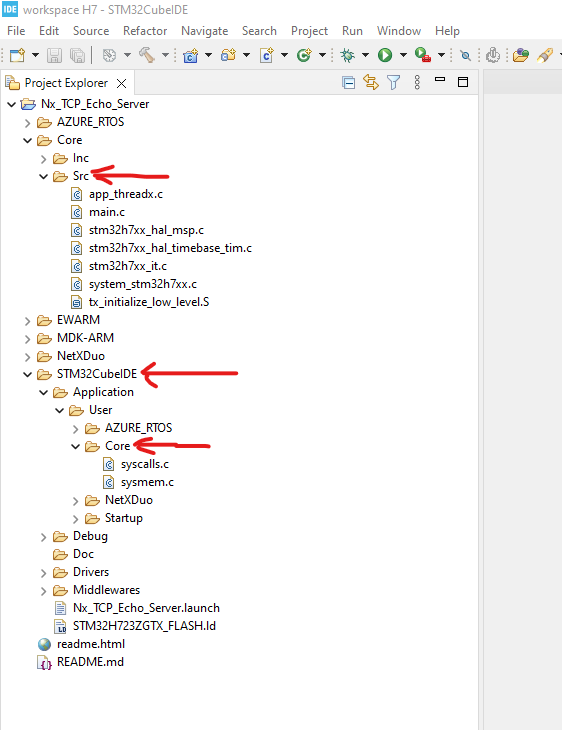The height and width of the screenshot is (730, 562).
Task: Click the device configuration tool icon
Action: coord(493,55)
